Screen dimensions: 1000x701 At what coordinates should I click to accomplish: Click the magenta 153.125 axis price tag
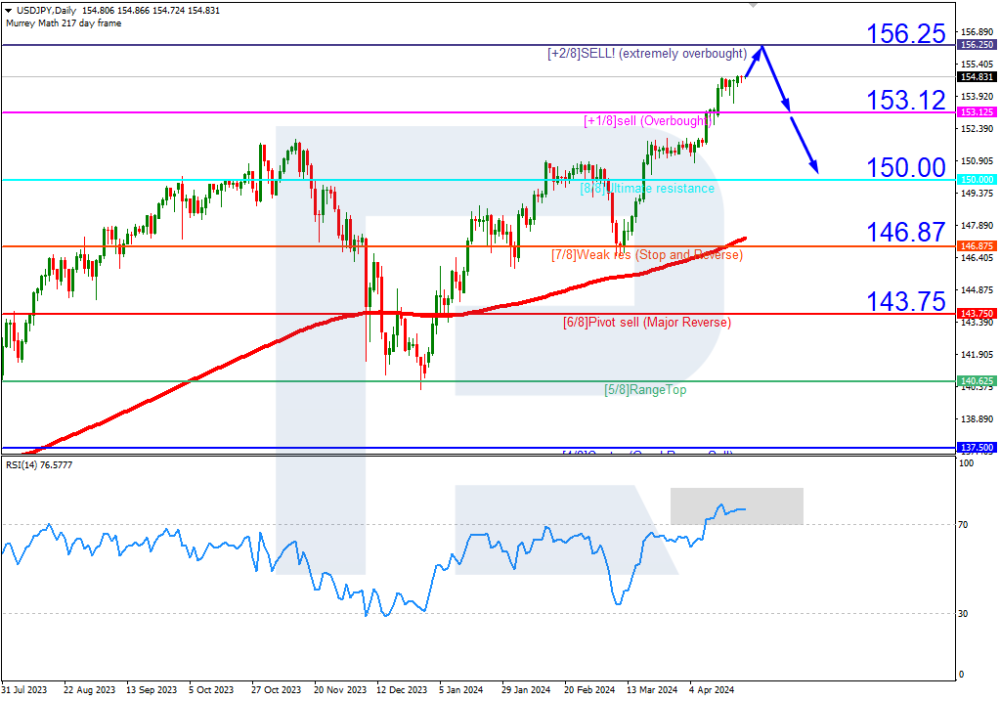tap(975, 112)
